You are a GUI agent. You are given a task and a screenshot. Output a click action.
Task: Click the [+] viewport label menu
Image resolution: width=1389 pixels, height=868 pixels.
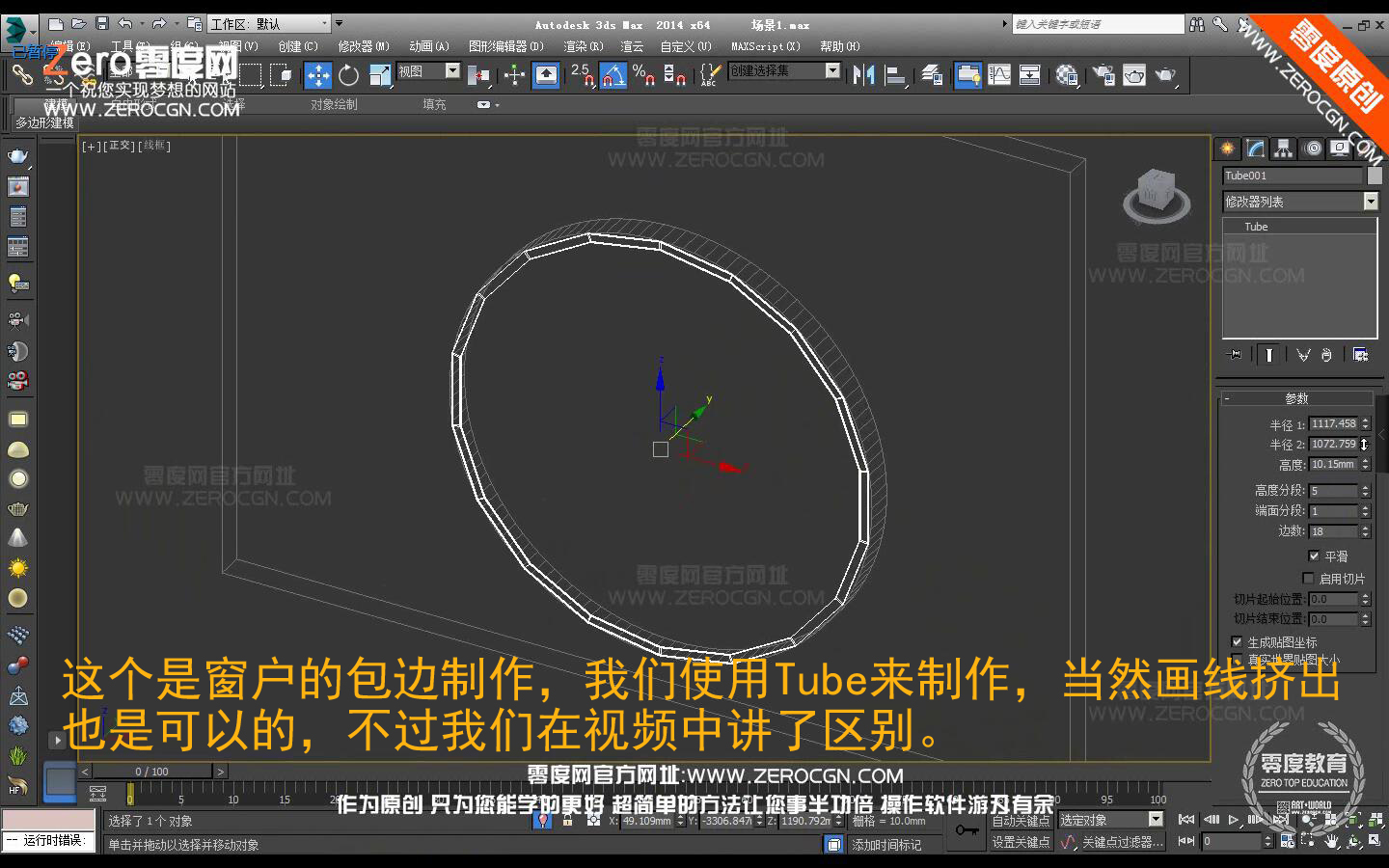(x=91, y=146)
